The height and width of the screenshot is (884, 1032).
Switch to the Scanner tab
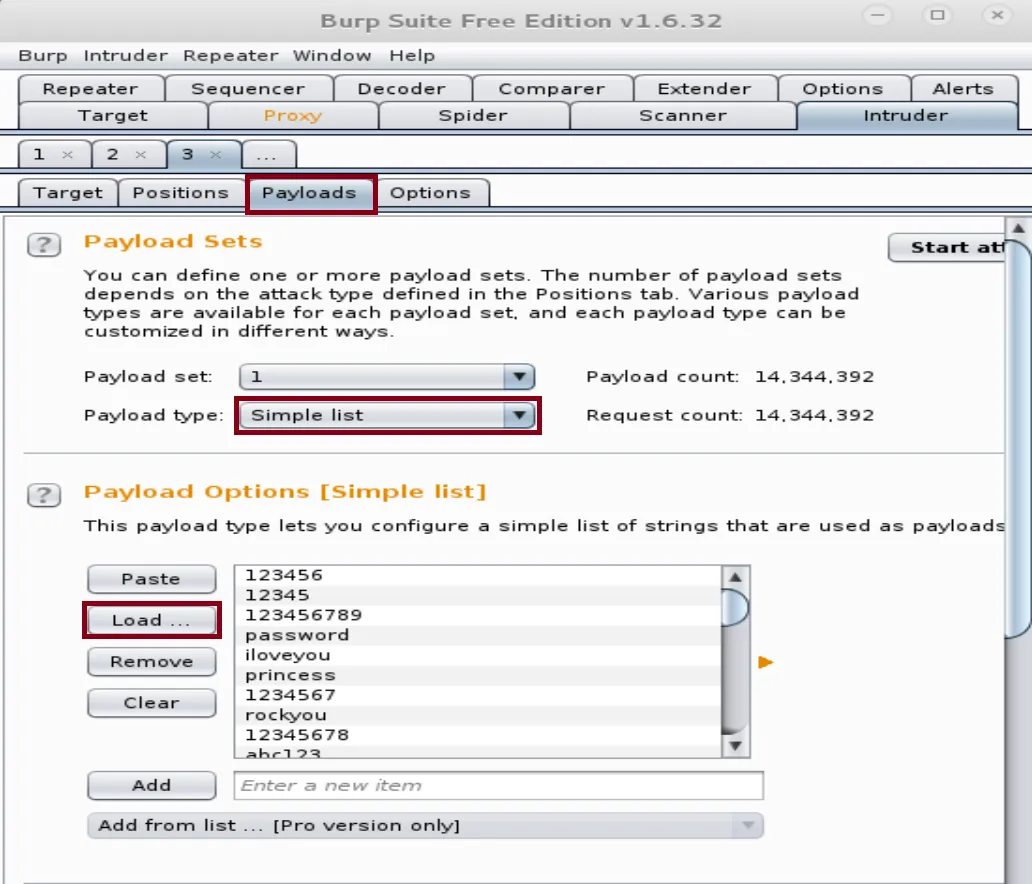point(683,116)
